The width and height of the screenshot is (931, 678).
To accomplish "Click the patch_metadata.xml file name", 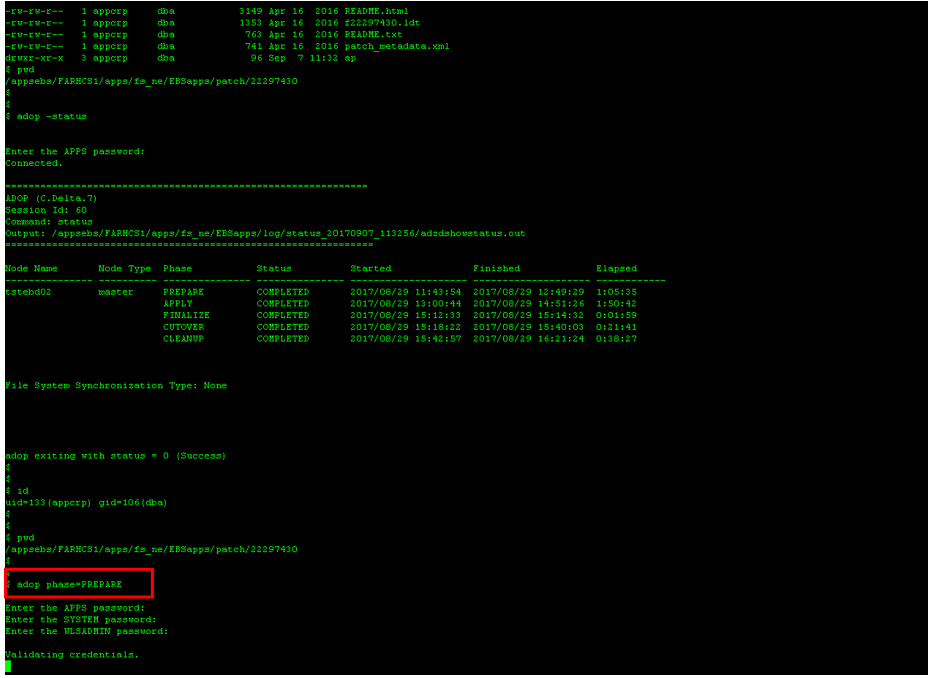I will 397,46.
